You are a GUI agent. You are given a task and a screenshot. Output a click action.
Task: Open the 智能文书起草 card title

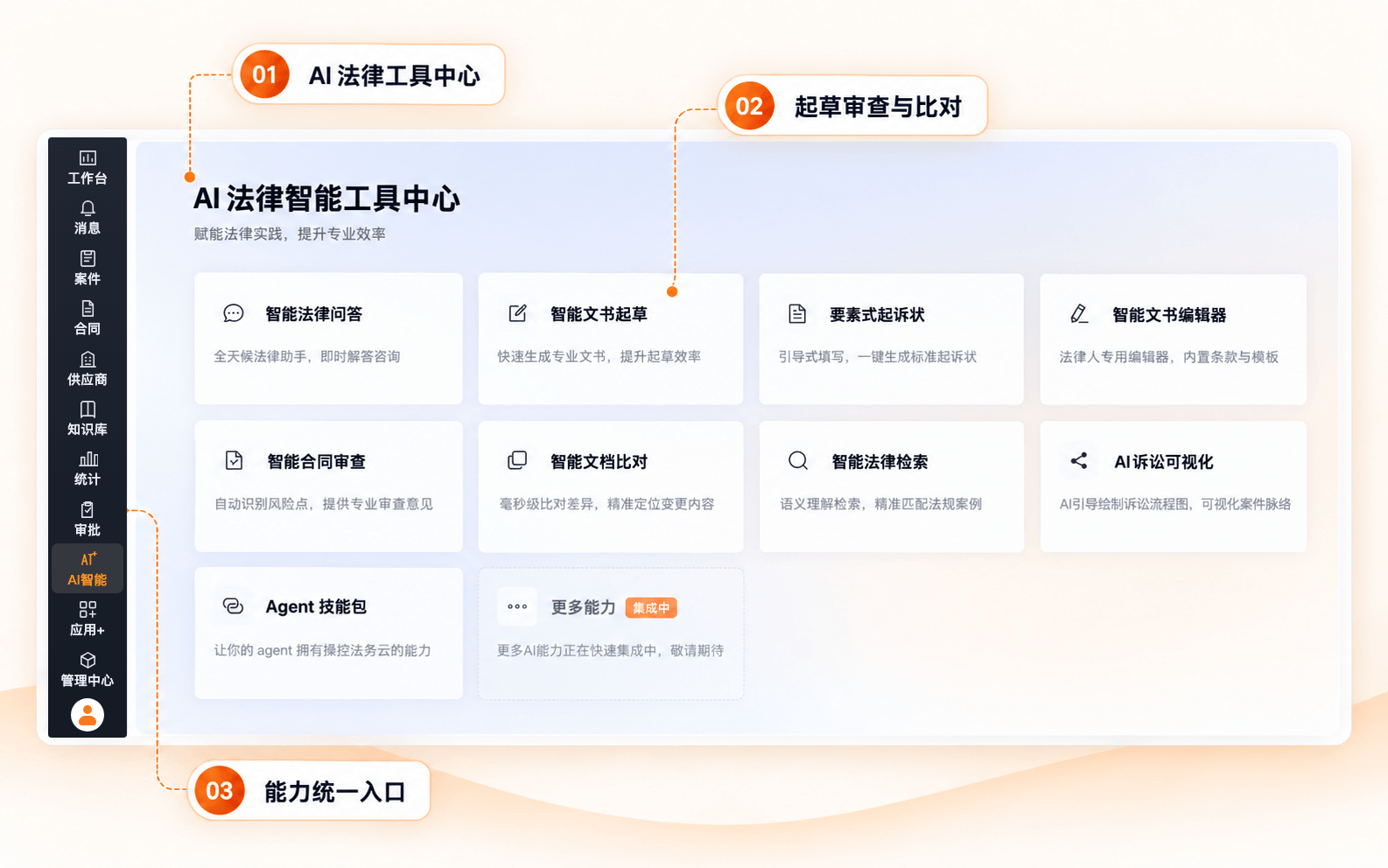click(x=599, y=314)
